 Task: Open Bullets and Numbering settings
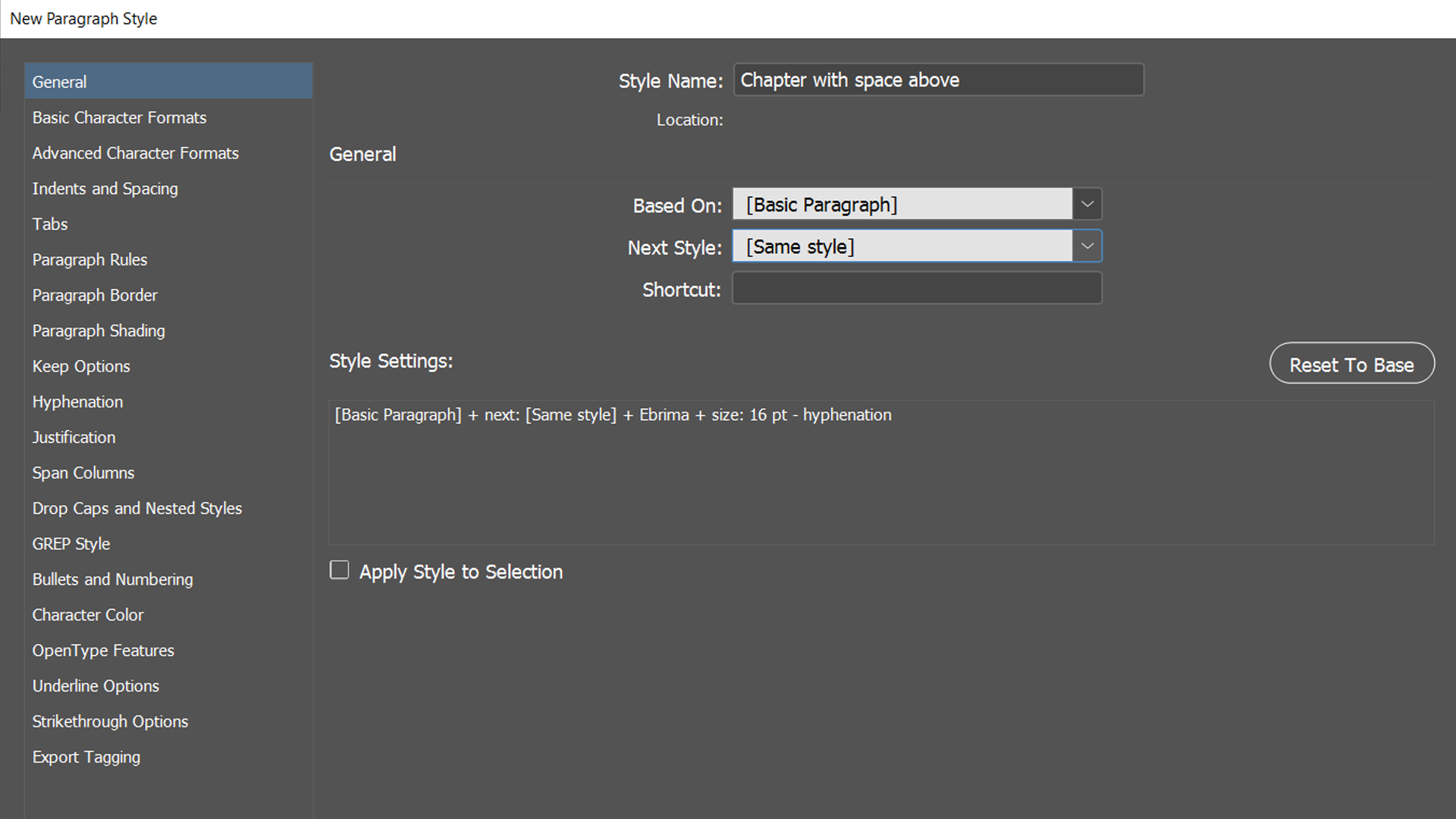(x=112, y=579)
